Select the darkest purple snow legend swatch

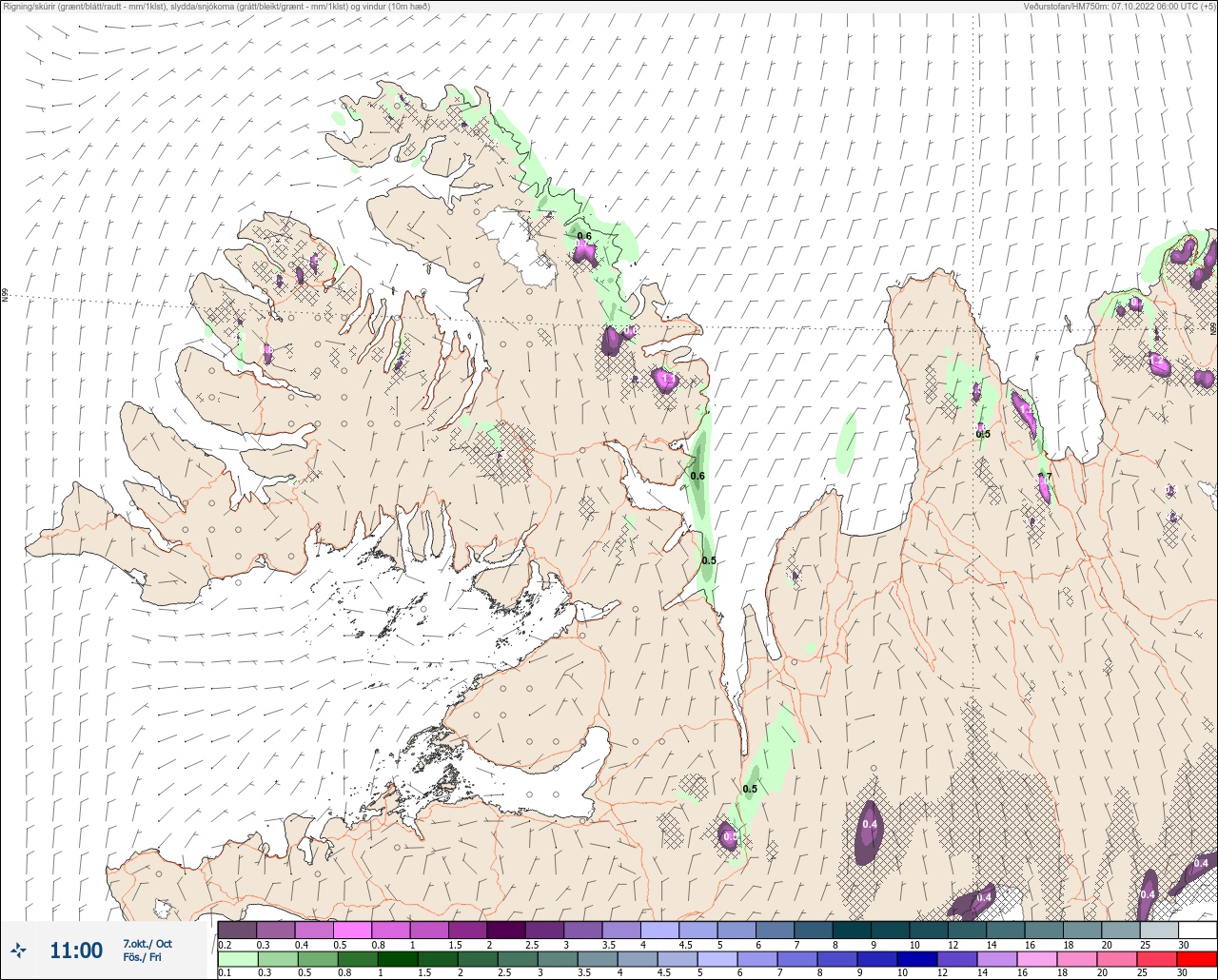[x=506, y=930]
